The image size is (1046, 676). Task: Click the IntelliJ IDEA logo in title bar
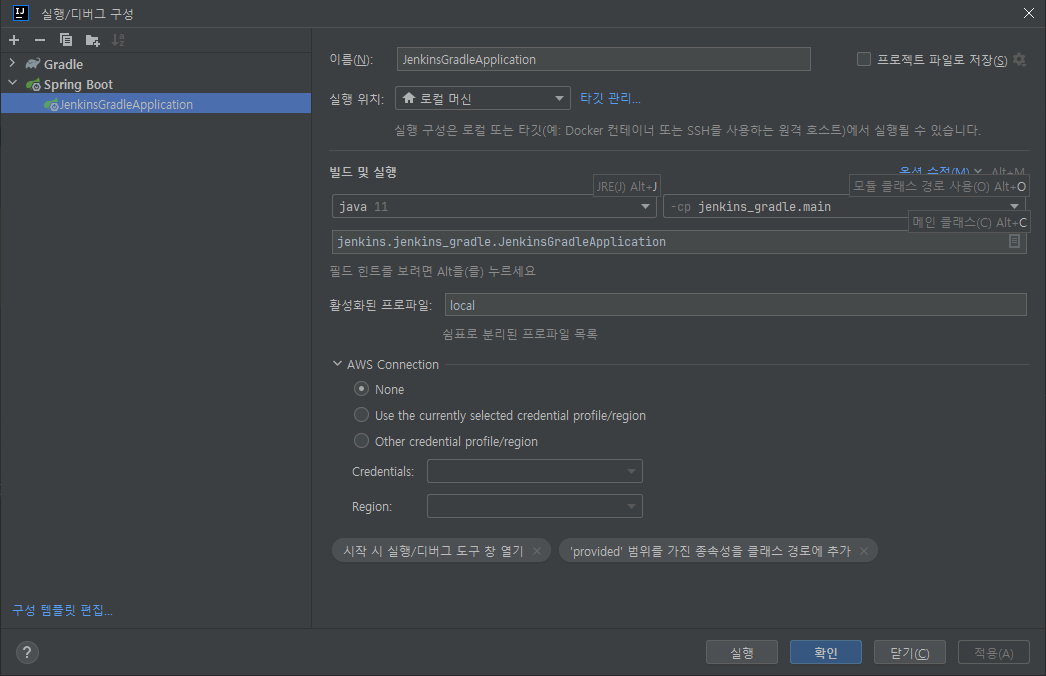coord(21,13)
